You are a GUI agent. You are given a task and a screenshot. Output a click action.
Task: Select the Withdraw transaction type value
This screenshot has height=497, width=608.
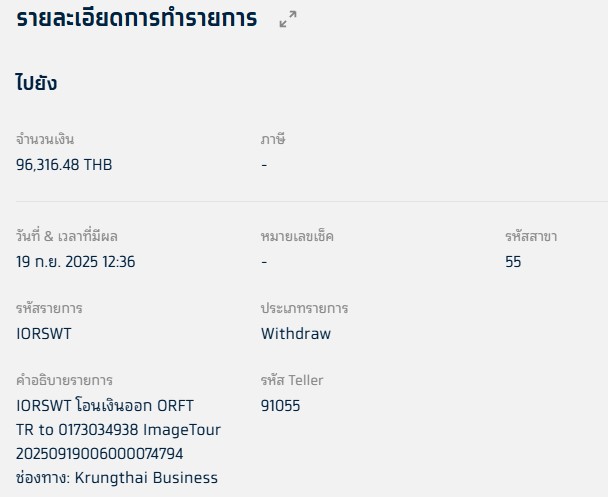296,334
